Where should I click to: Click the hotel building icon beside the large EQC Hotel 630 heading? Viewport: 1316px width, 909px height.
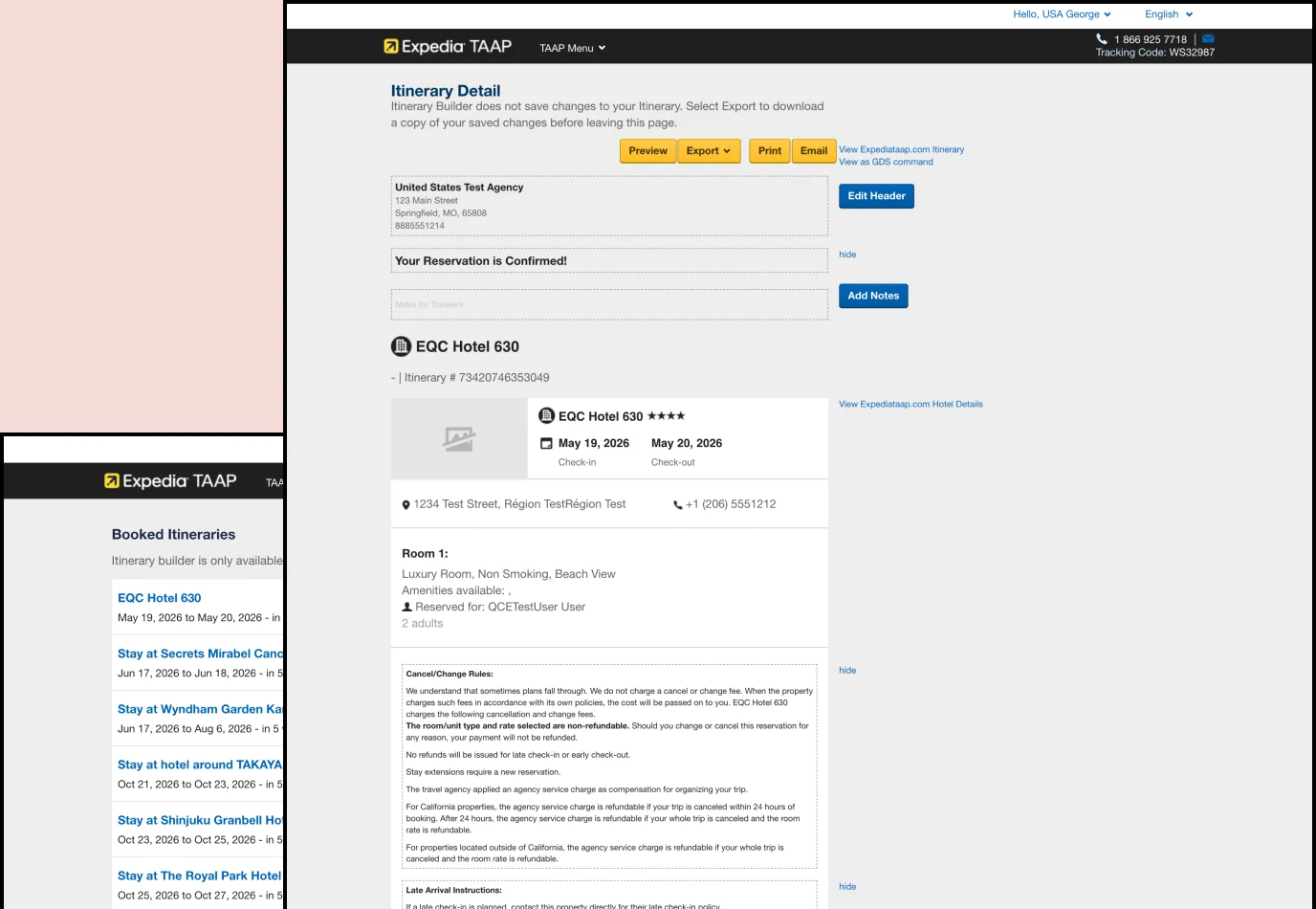pyautogui.click(x=402, y=346)
